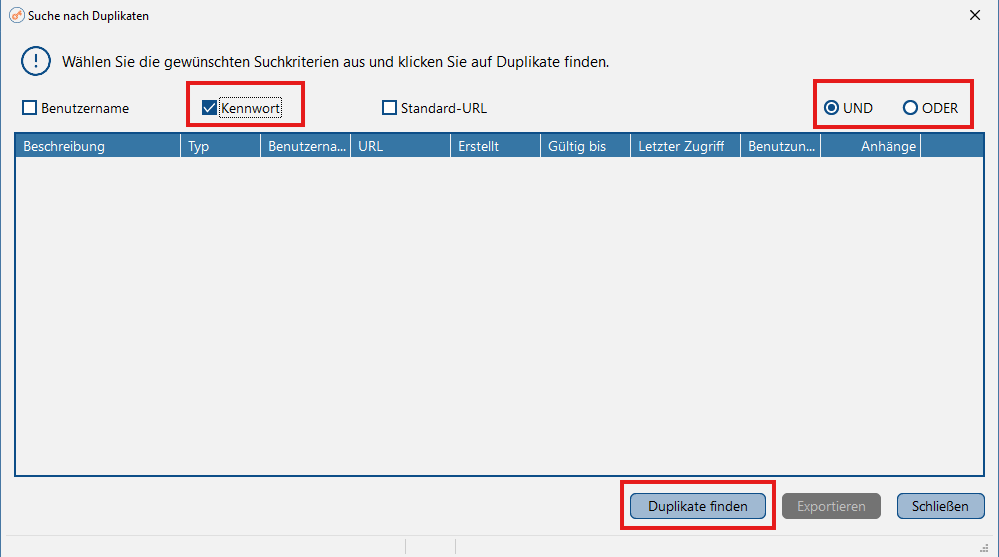The width and height of the screenshot is (999, 557).
Task: Uncheck the Kennwort checkbox
Action: coord(209,108)
